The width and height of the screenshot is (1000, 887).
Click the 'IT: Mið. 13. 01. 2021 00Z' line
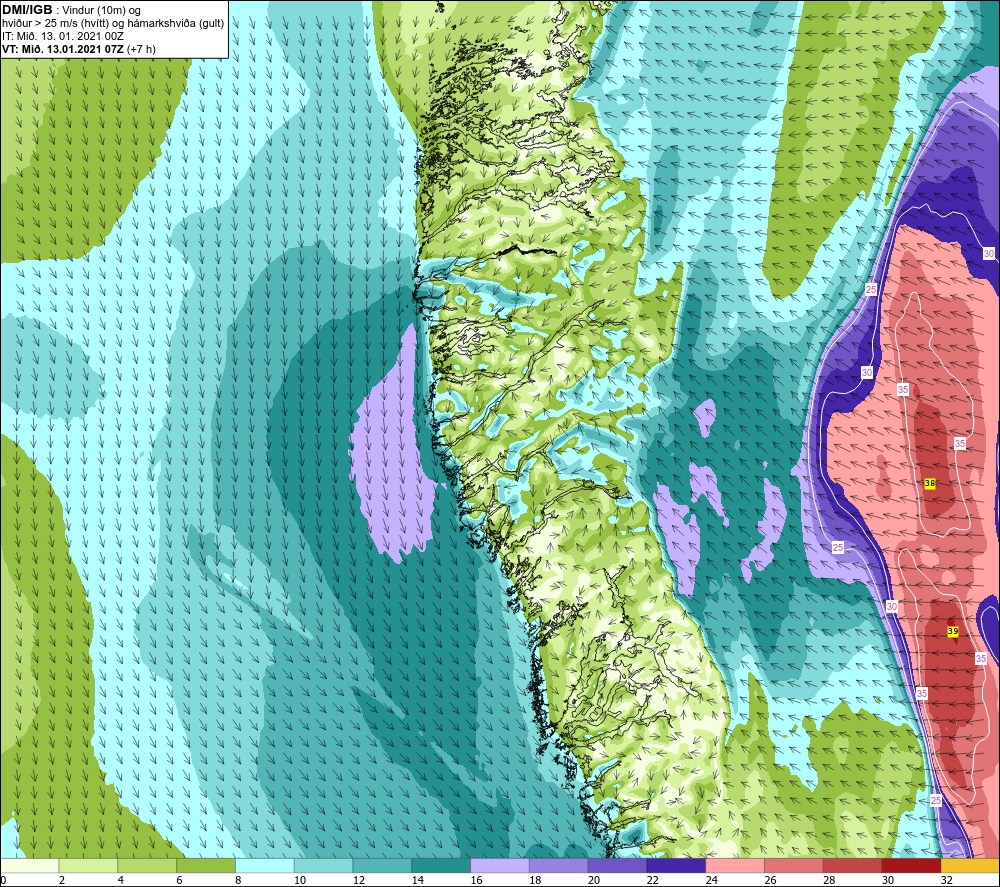click(x=63, y=36)
